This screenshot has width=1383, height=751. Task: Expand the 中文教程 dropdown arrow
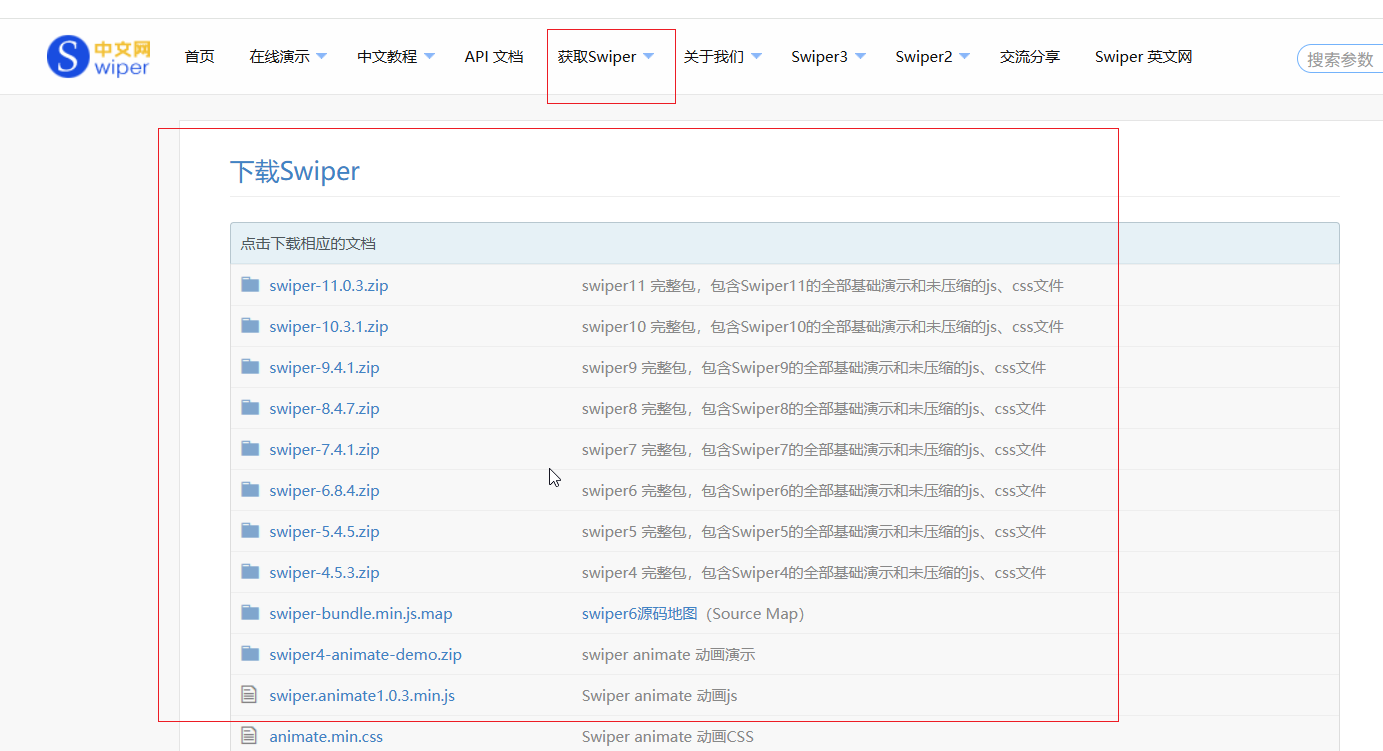(429, 57)
